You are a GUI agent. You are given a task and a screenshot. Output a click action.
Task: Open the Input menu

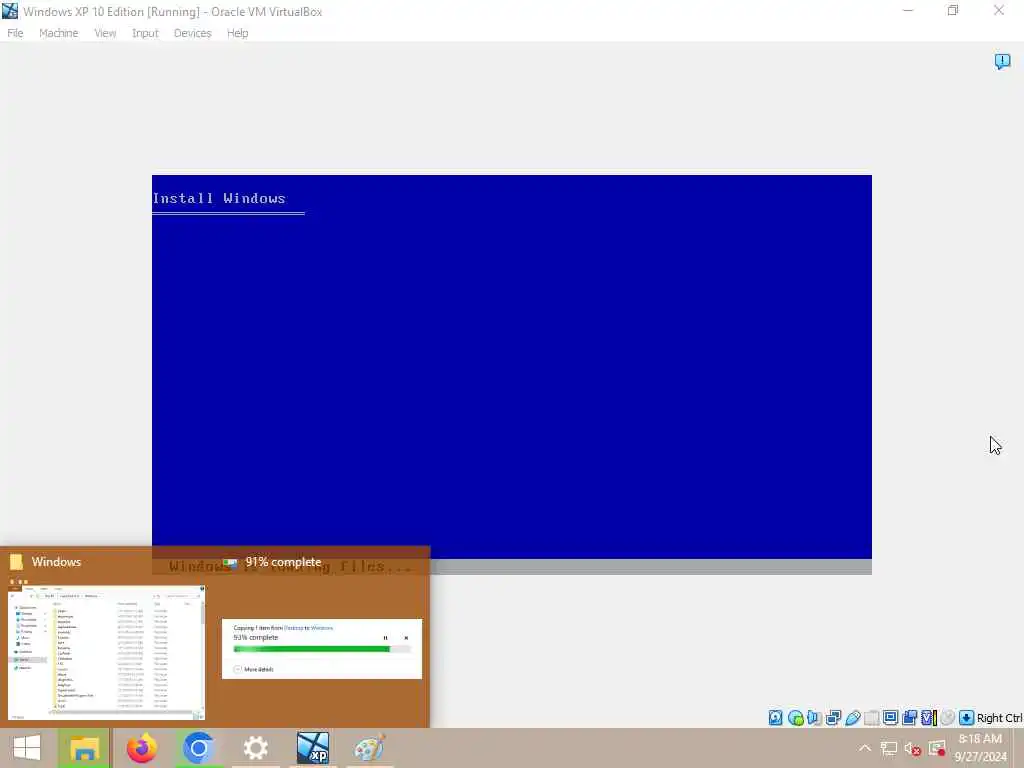click(145, 33)
